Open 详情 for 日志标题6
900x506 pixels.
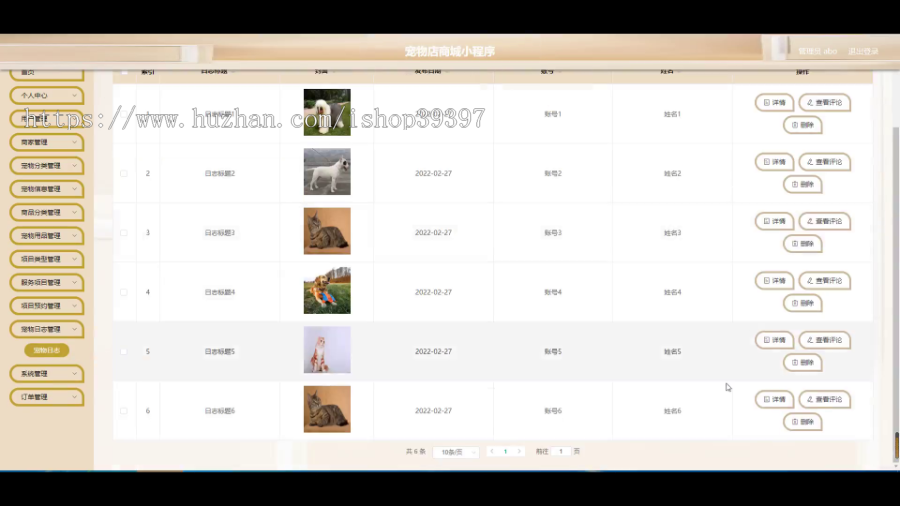(774, 399)
